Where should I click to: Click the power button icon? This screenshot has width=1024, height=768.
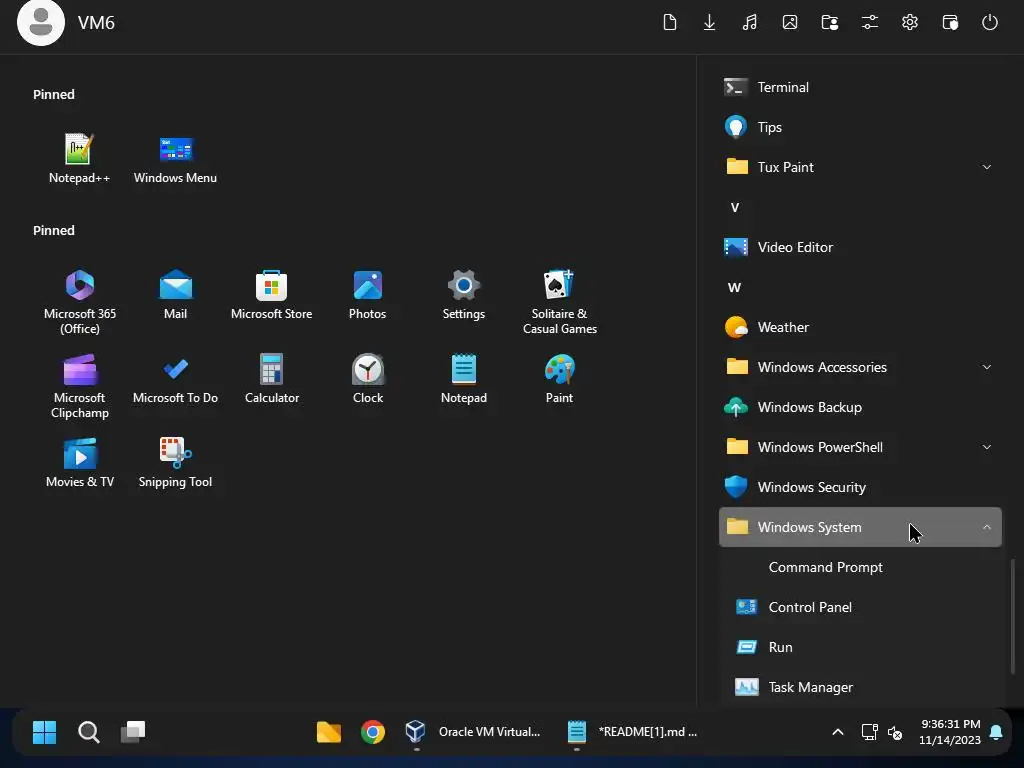[x=989, y=22]
